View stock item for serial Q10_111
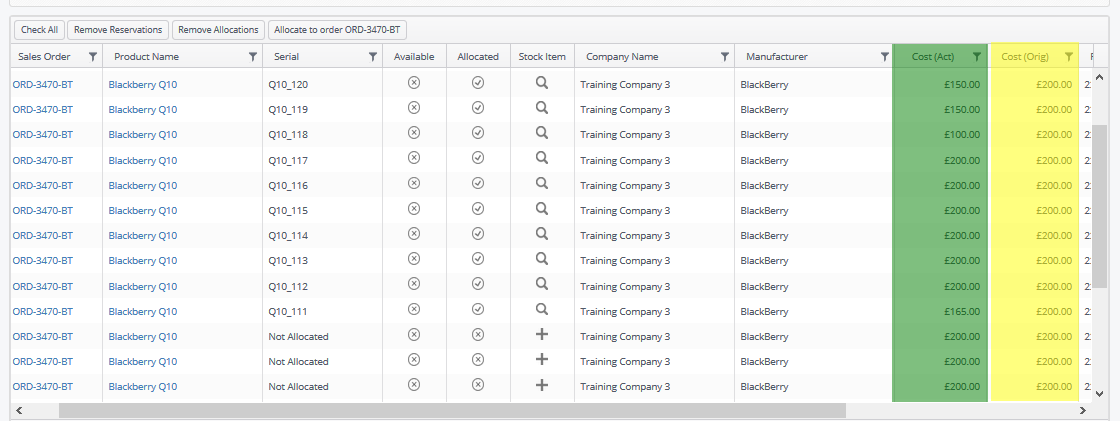Image resolution: width=1120 pixels, height=421 pixels. pyautogui.click(x=542, y=309)
